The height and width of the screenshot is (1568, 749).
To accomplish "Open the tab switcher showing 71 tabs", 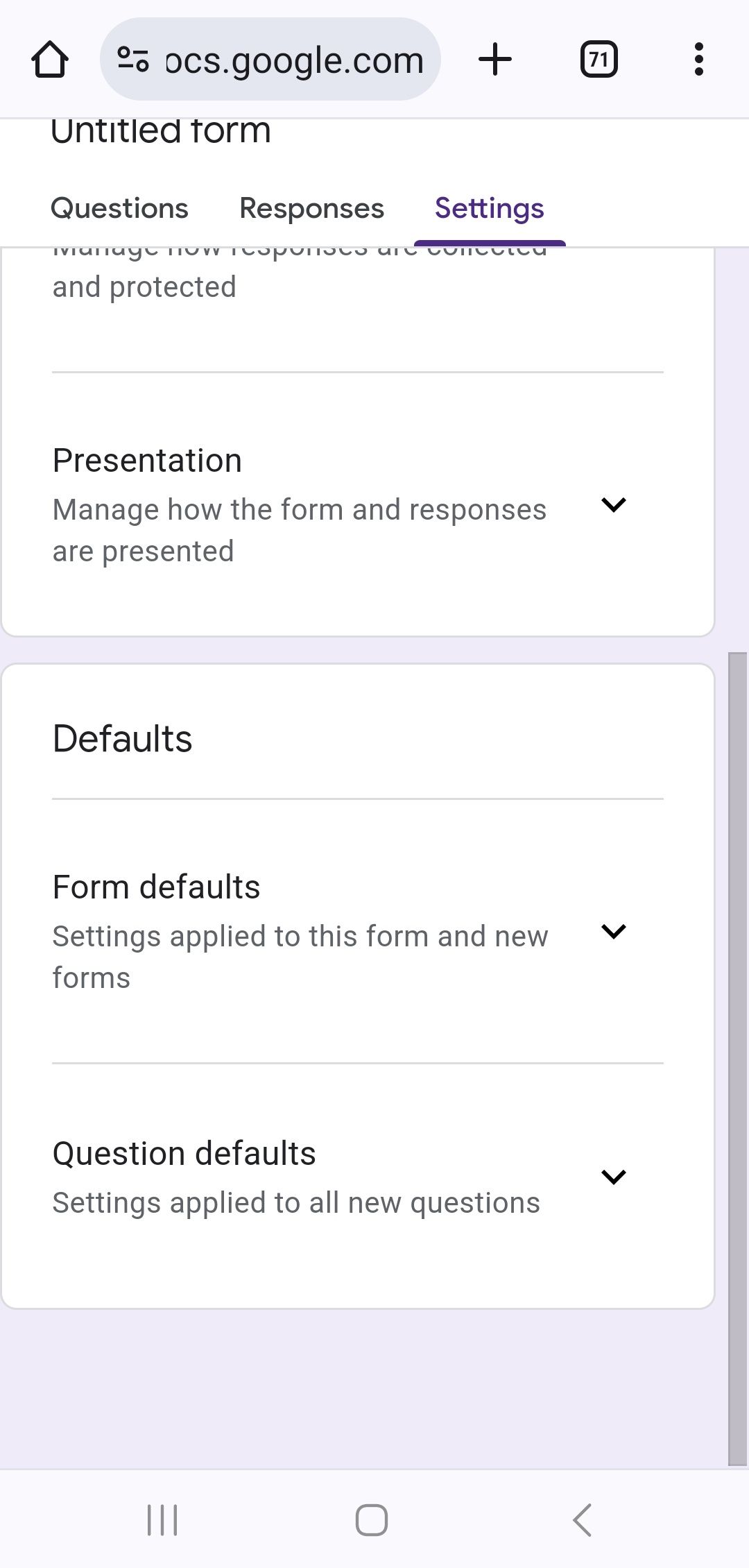I will click(598, 59).
